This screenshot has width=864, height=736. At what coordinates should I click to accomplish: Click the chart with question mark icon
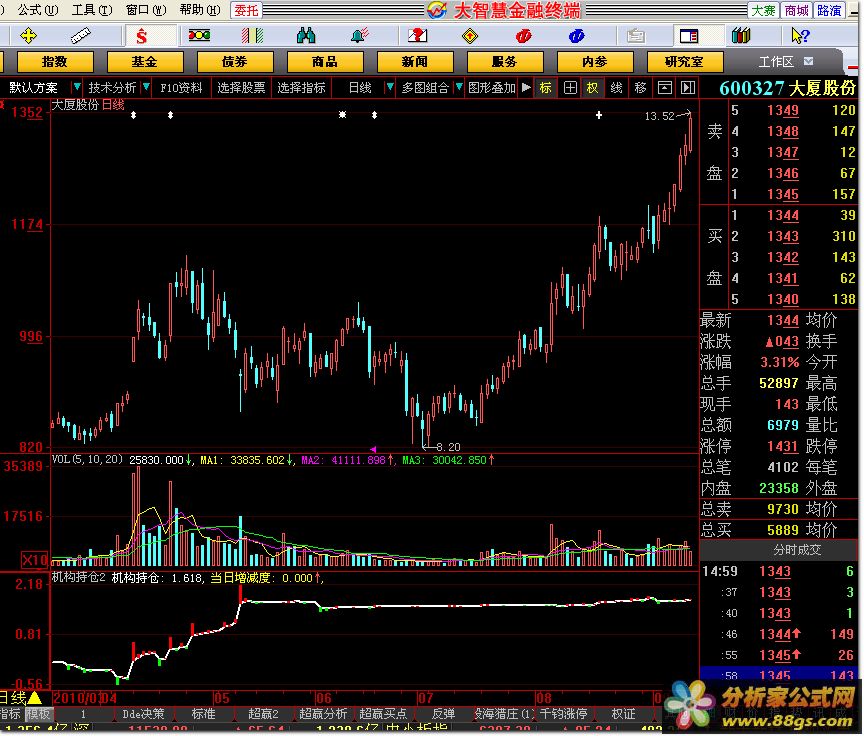(x=417, y=36)
